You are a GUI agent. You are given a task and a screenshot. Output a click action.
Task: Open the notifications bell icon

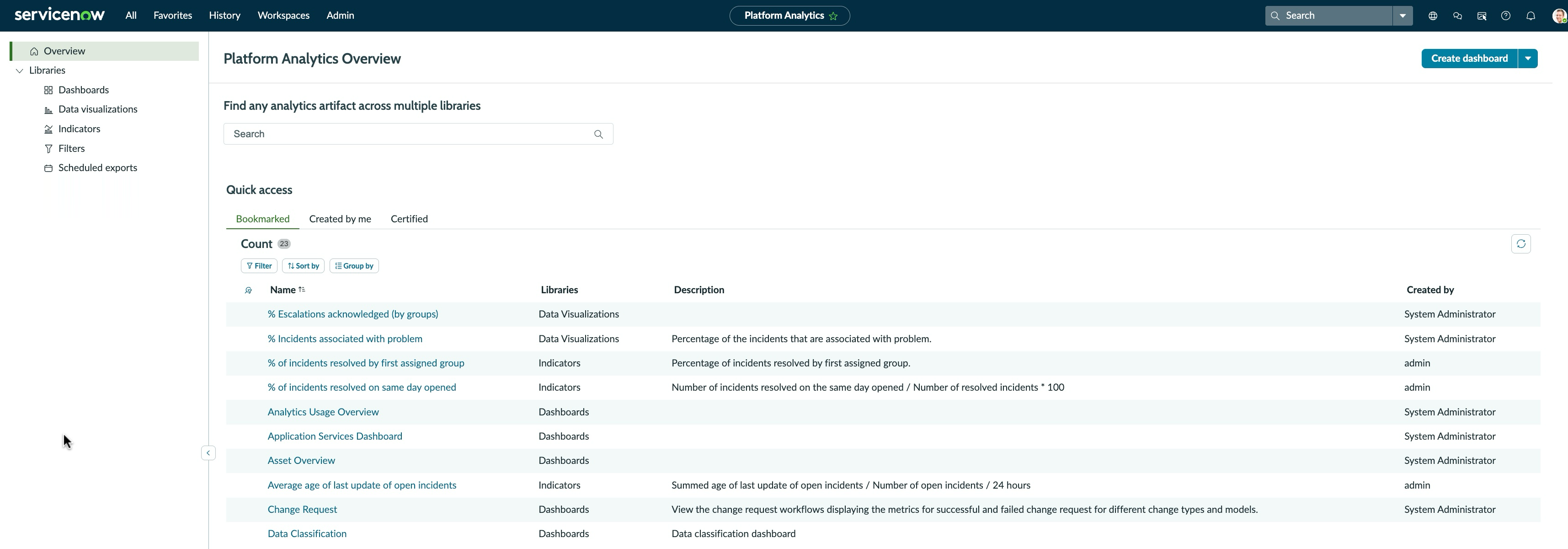(x=1530, y=16)
